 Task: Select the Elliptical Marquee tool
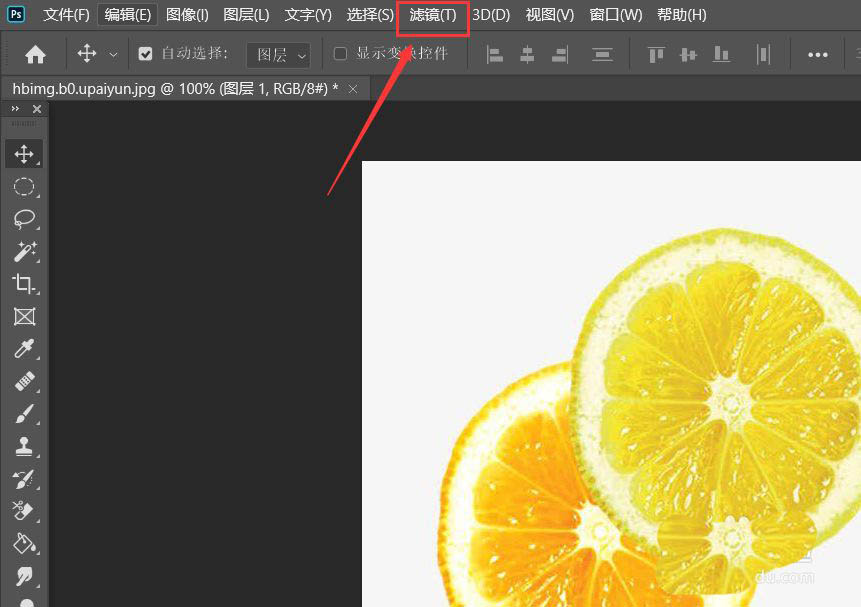(x=24, y=187)
